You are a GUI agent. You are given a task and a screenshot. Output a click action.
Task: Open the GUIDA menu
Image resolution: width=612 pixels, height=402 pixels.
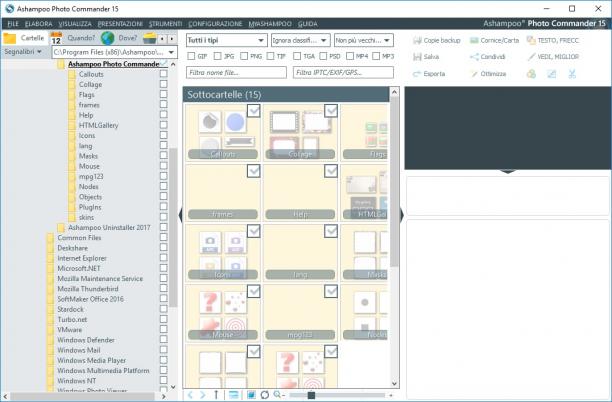308,24
